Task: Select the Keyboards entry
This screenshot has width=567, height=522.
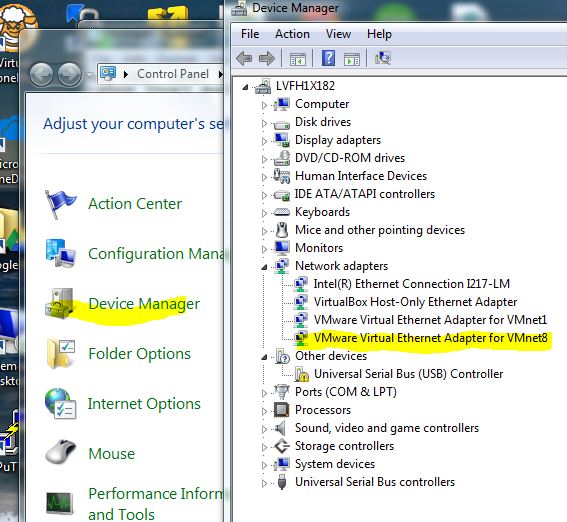Action: (x=322, y=212)
